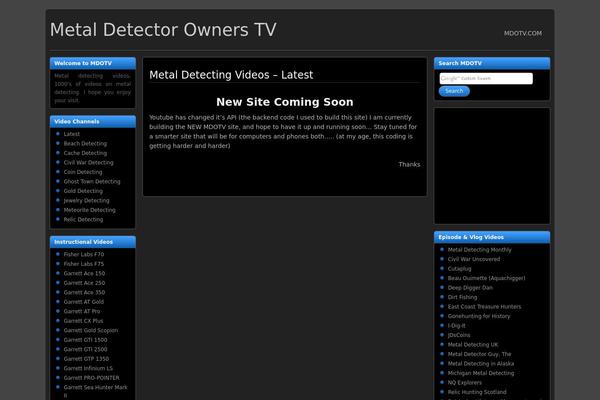Click the Video Channels panel header
This screenshot has width=600, height=400.
[93, 121]
